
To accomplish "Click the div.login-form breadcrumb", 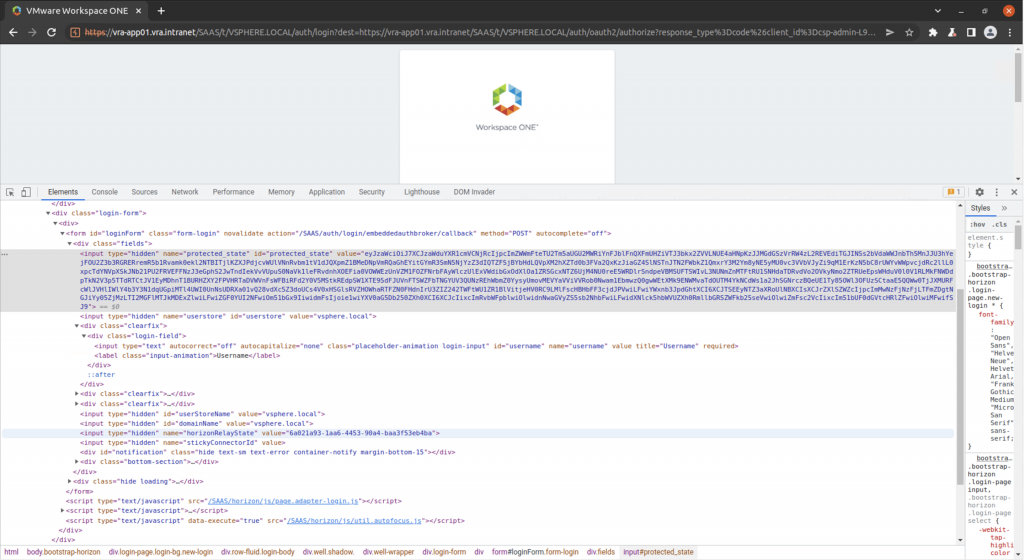I will tap(444, 552).
